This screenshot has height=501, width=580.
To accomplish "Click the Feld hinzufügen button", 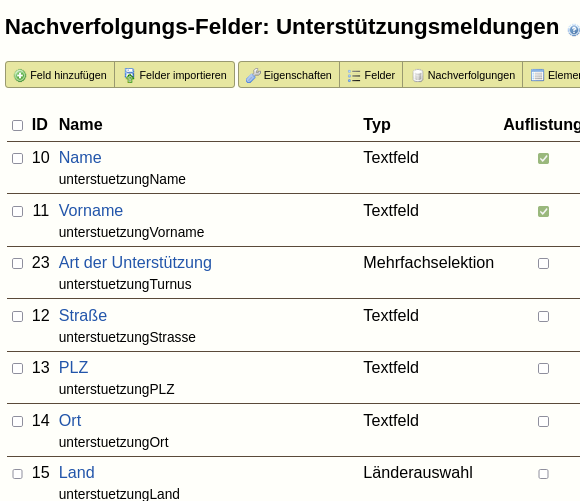I will (60, 75).
